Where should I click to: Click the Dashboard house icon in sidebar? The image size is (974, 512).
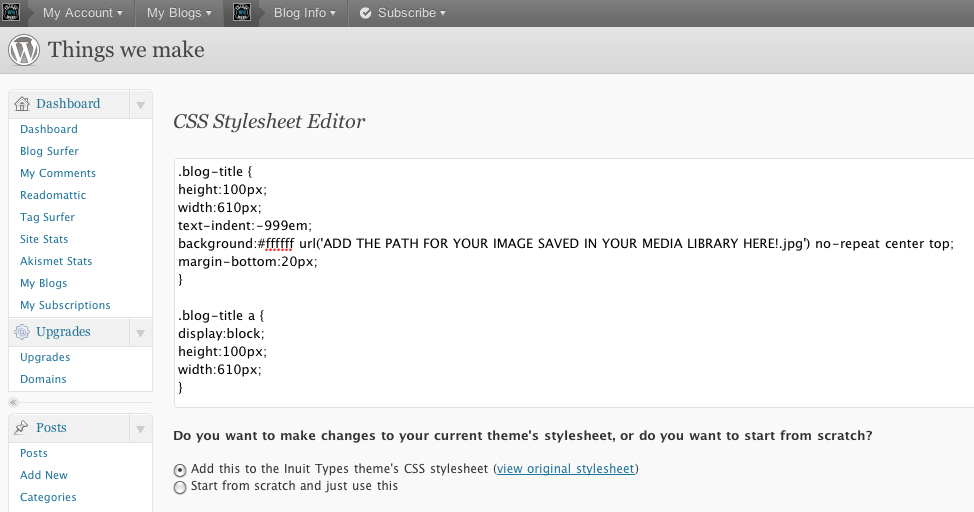pyautogui.click(x=22, y=104)
